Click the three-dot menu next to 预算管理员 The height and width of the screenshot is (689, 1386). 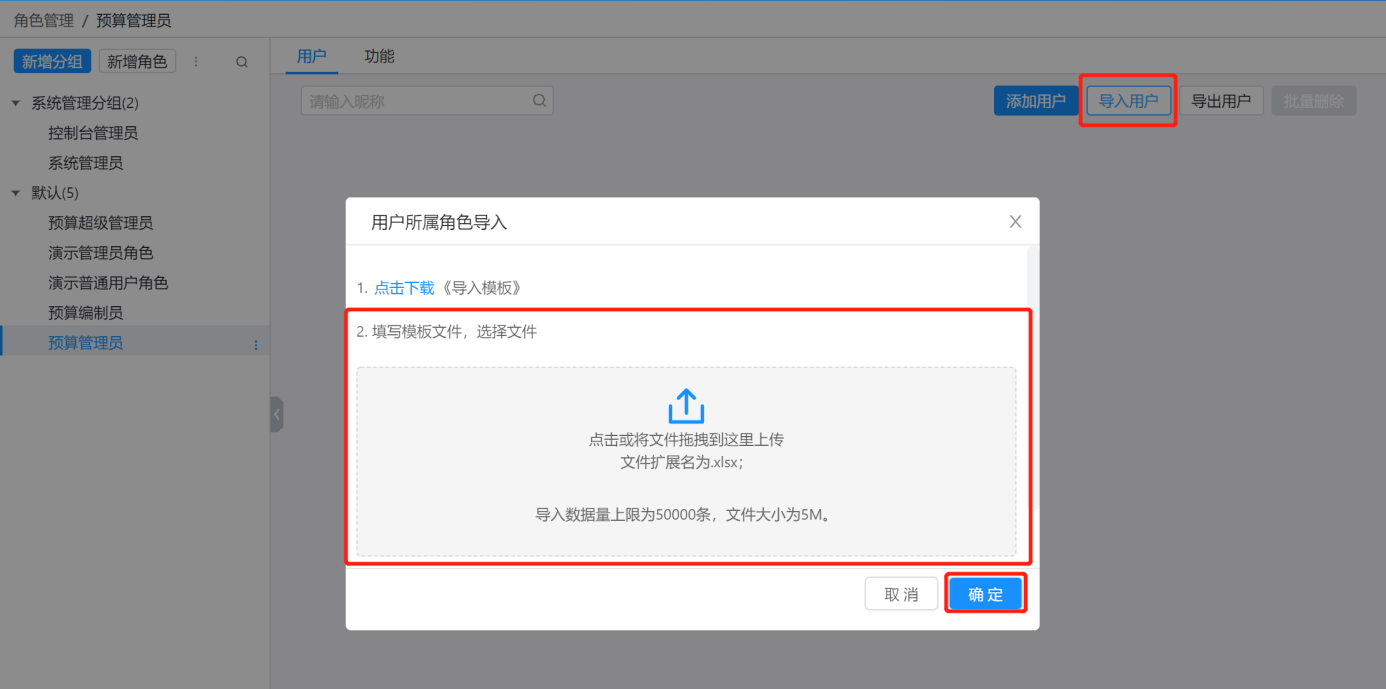255,345
